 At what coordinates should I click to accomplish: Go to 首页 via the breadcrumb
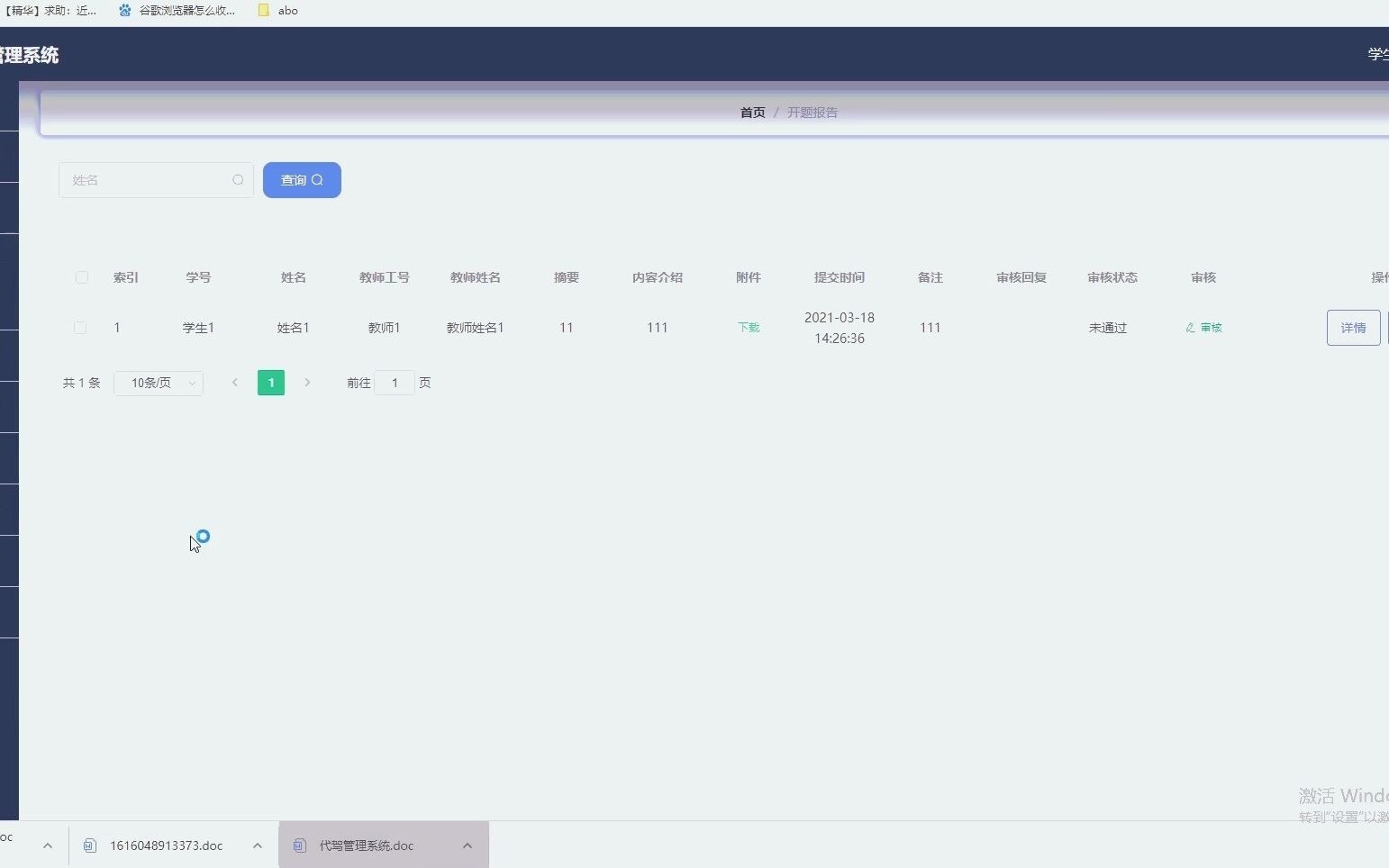tap(752, 112)
